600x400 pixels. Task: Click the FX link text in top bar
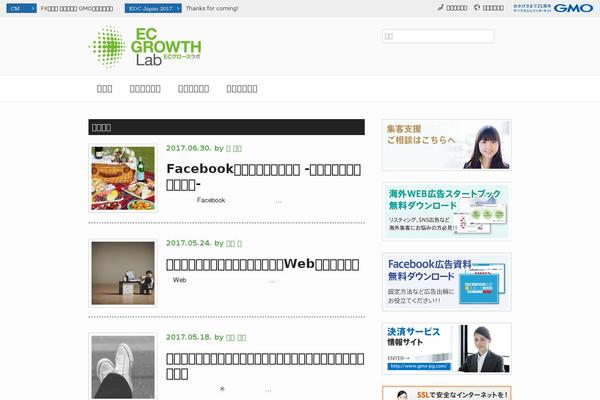tap(77, 8)
